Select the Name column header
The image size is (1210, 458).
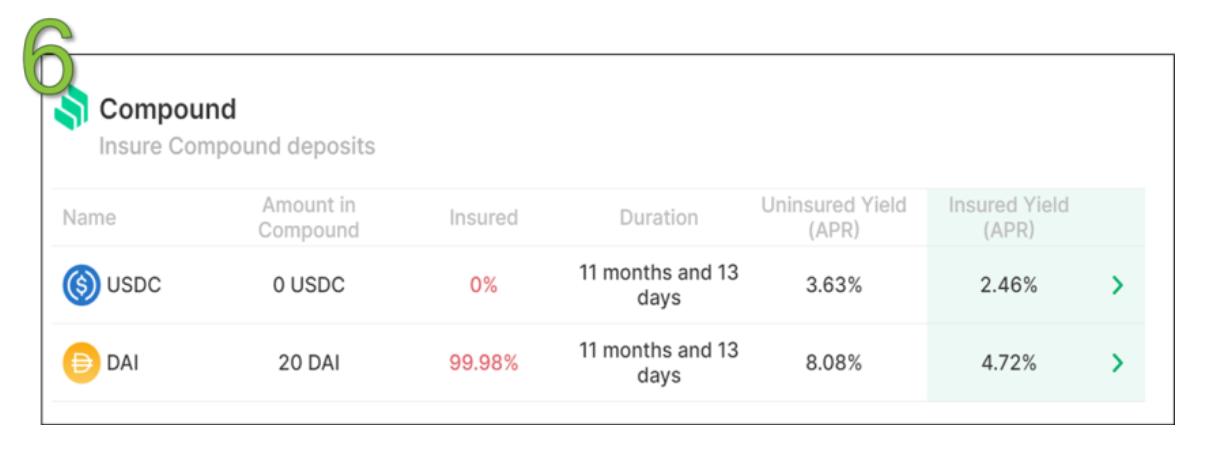pyautogui.click(x=89, y=218)
